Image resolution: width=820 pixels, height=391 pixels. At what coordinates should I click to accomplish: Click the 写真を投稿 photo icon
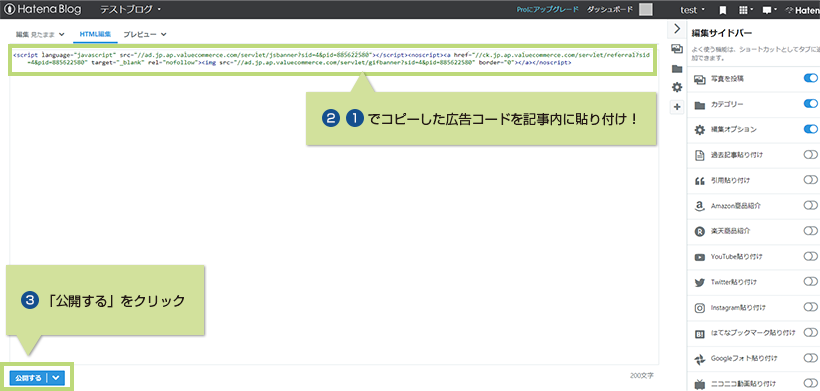point(700,79)
